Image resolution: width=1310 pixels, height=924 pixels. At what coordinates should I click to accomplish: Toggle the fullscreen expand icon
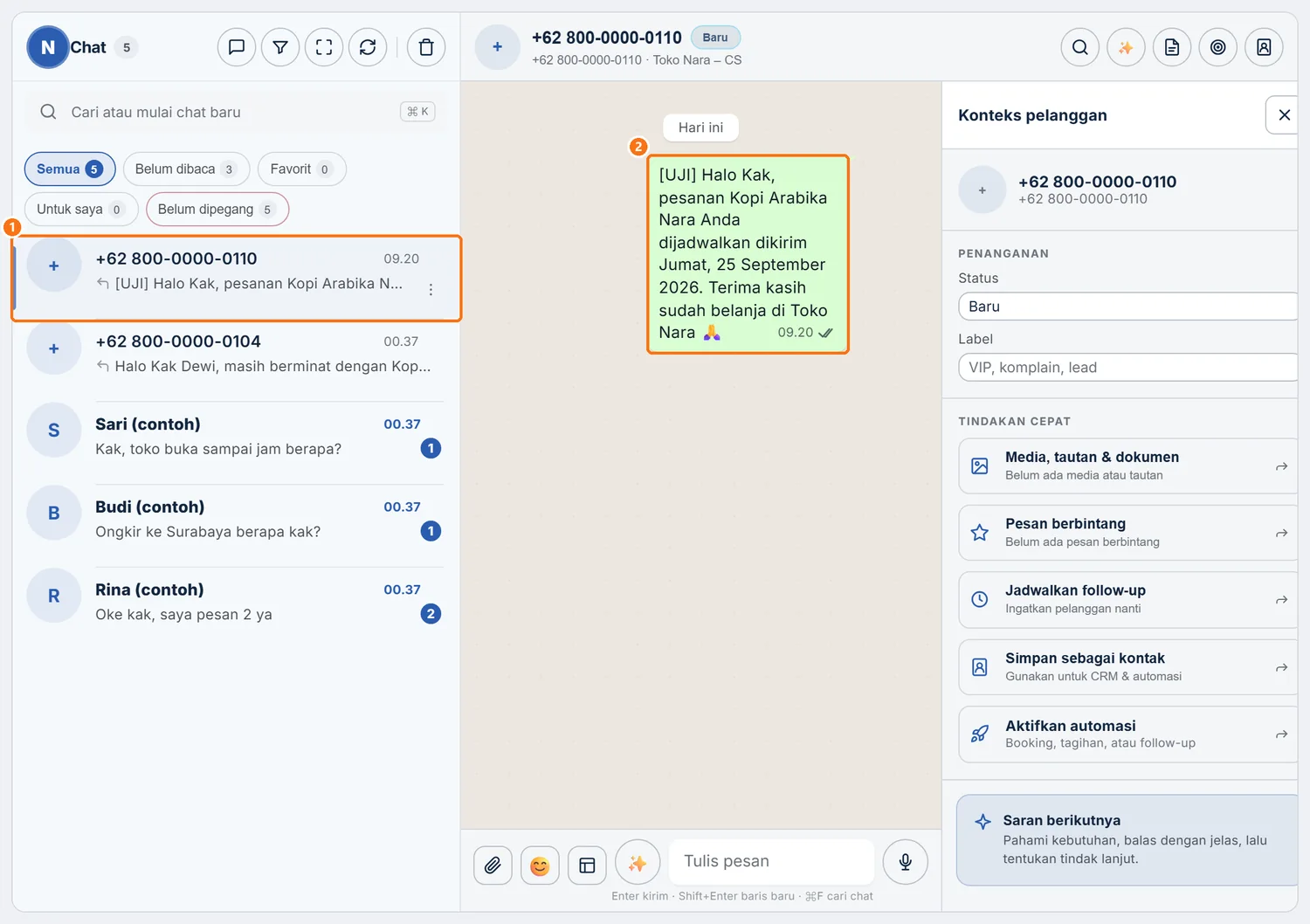(324, 47)
